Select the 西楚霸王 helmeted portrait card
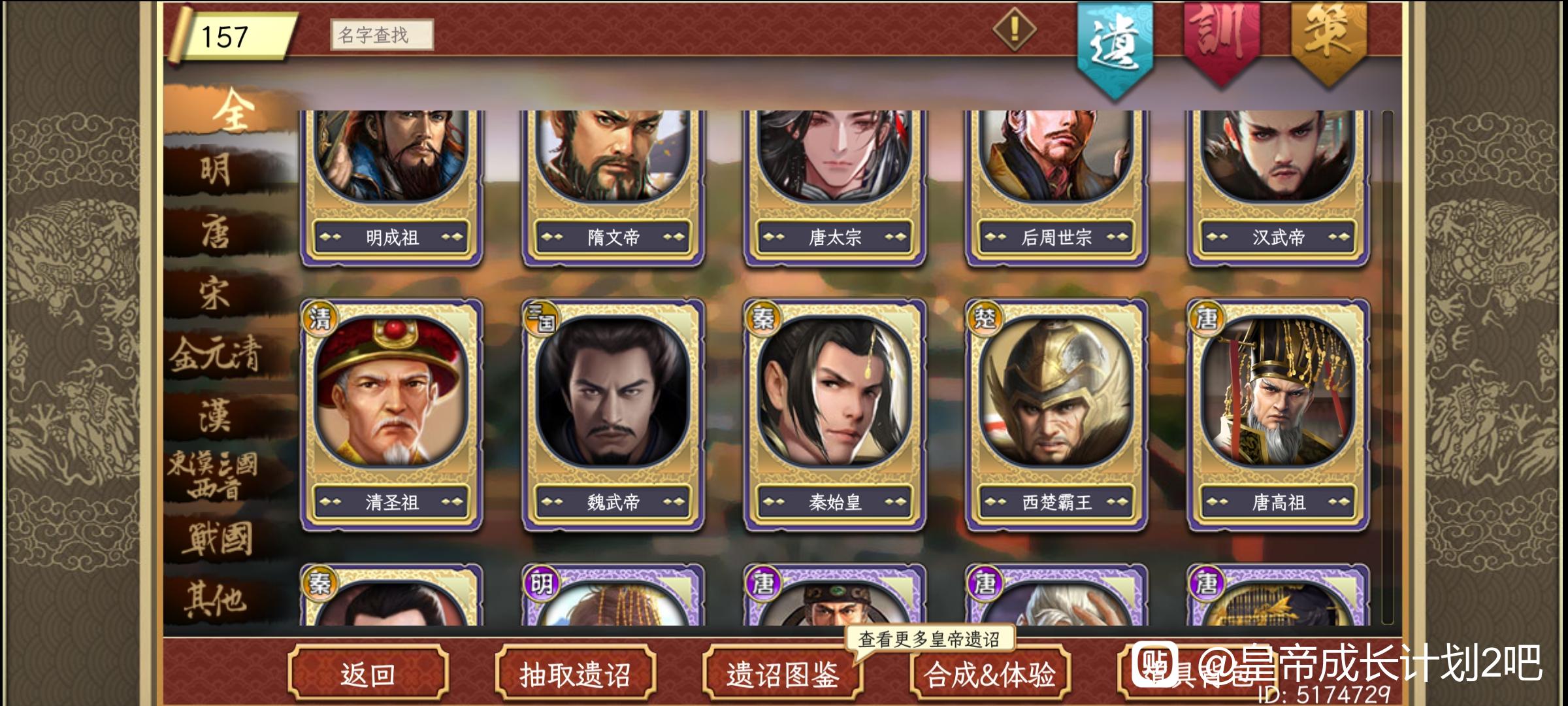1568x706 pixels. [x=1056, y=416]
